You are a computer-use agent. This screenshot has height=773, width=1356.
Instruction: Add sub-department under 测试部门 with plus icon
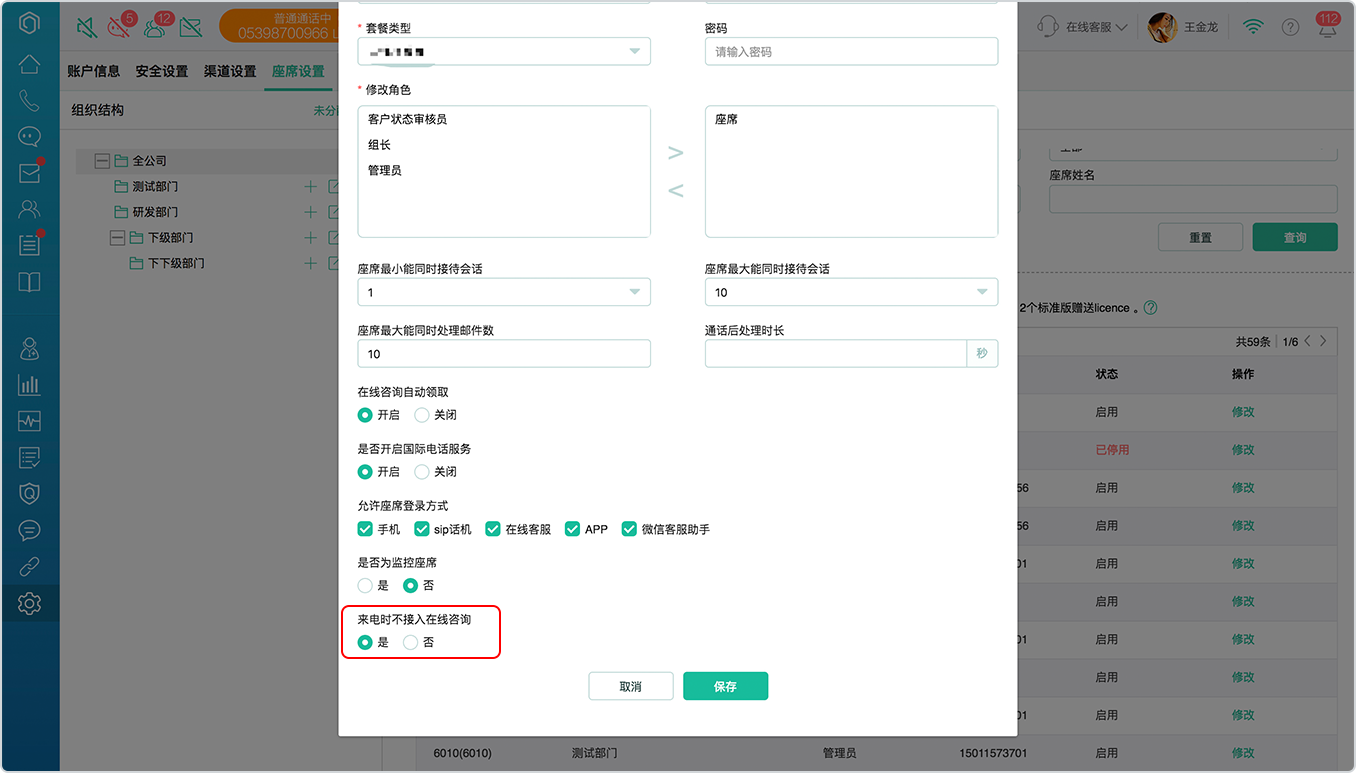310,186
